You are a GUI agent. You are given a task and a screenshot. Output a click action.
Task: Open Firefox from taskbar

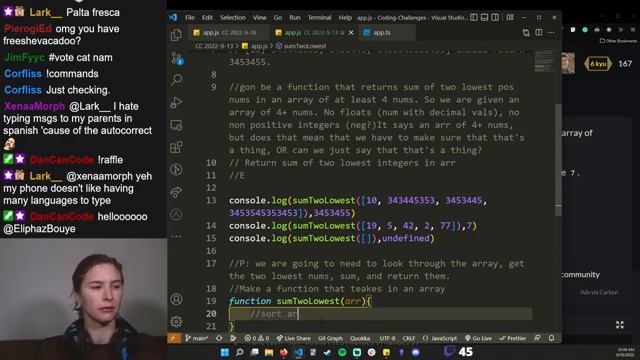pyautogui.click(x=283, y=352)
